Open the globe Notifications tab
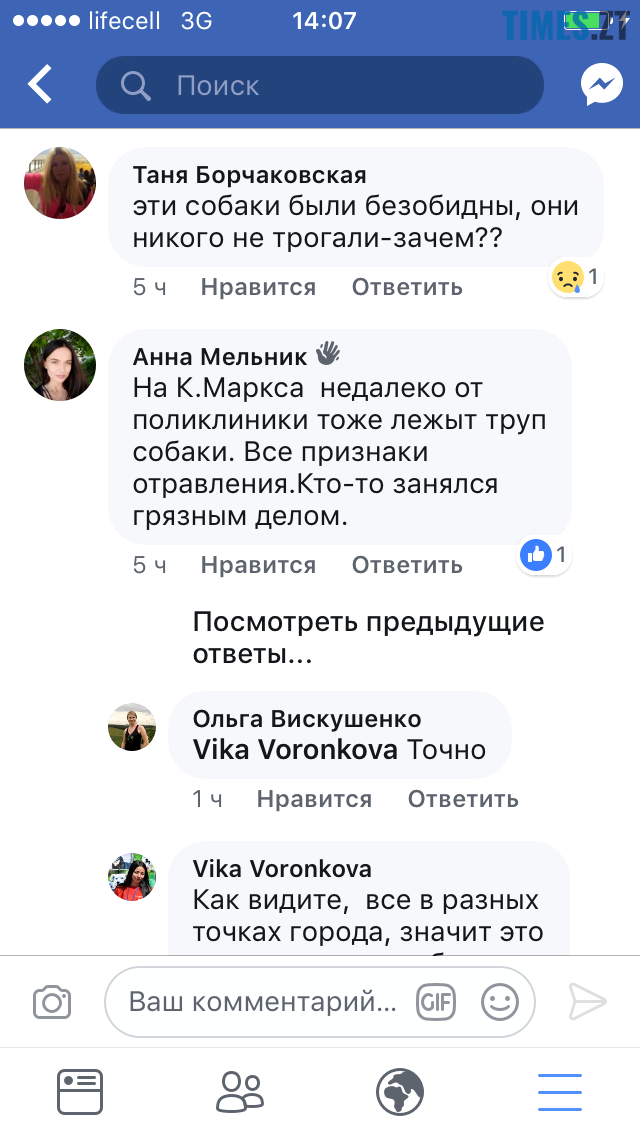 coord(400,1091)
